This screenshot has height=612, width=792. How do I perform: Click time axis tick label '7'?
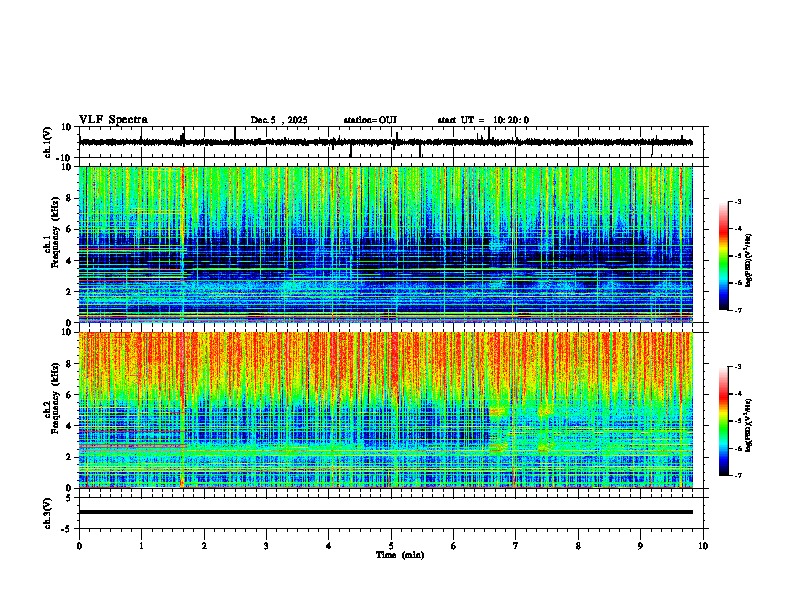pyautogui.click(x=516, y=546)
